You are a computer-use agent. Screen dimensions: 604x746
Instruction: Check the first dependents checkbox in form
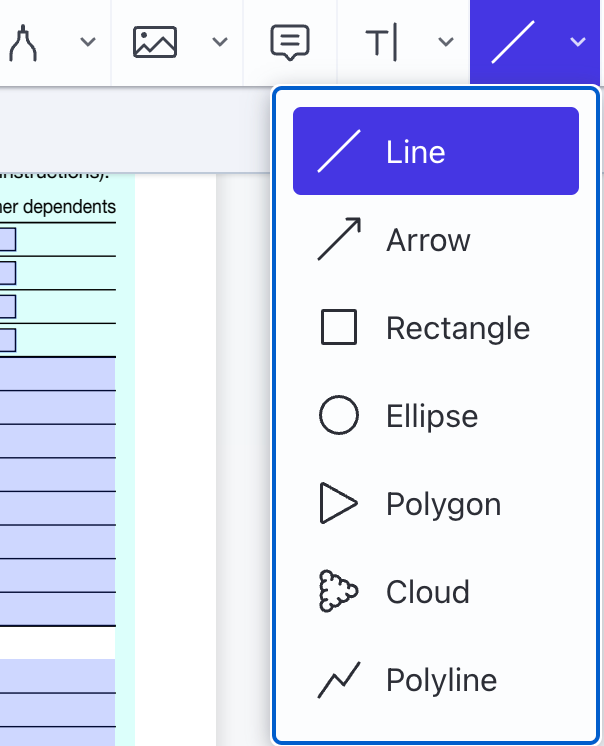tap(7, 239)
